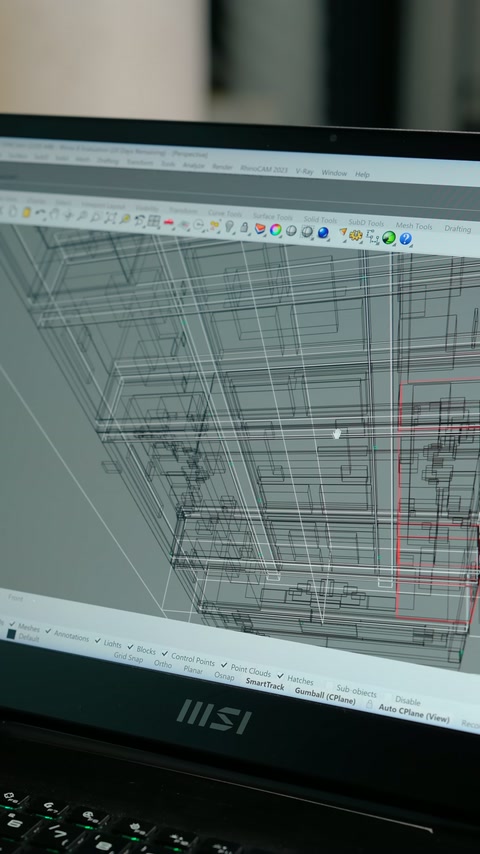Uncheck the Blocks filter checkbox
This screenshot has height=854, width=480.
[130, 646]
